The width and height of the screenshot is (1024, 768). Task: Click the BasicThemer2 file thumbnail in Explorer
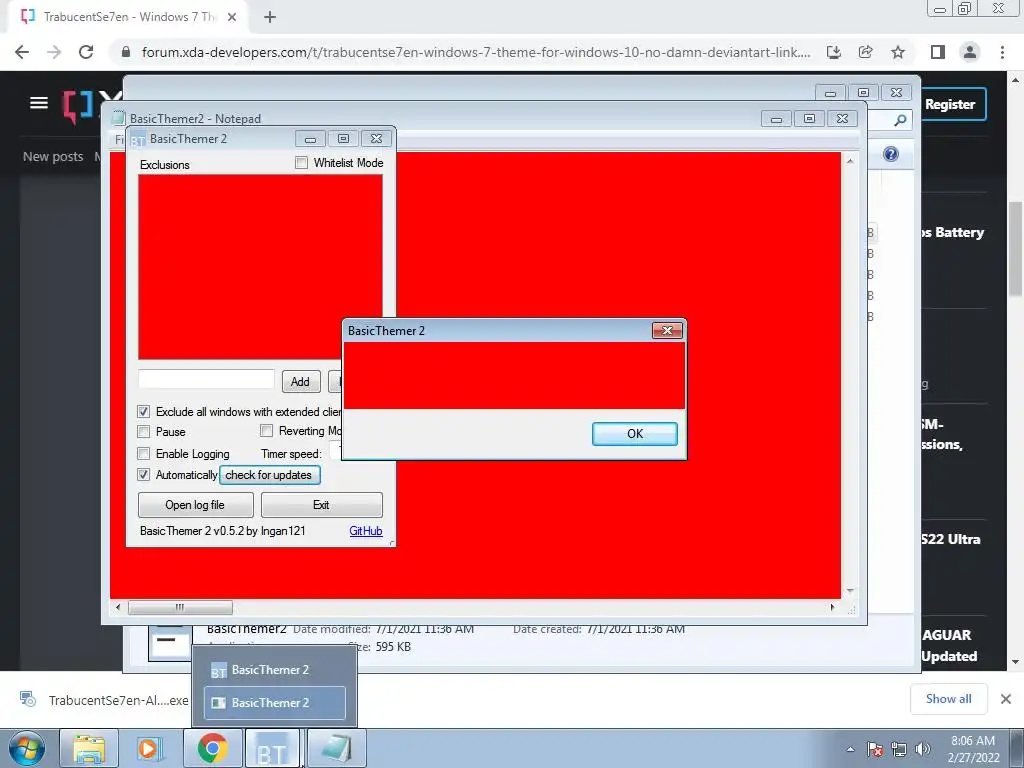pos(170,643)
